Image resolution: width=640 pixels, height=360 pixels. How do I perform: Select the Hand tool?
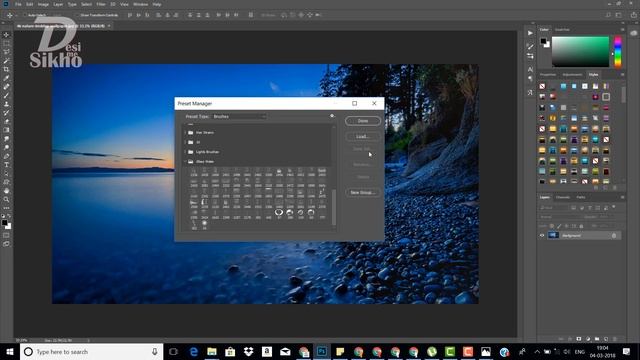coord(6,191)
